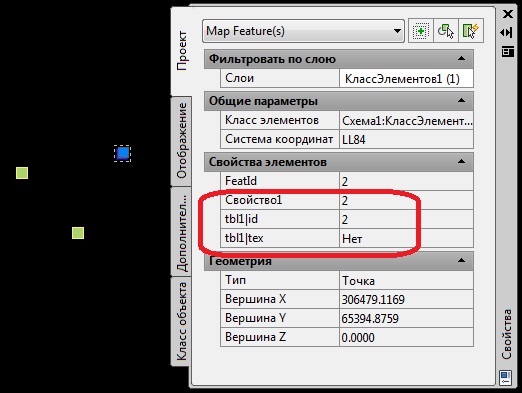The width and height of the screenshot is (522, 393).
Task: Open palette properties menu icon
Action: (507, 52)
